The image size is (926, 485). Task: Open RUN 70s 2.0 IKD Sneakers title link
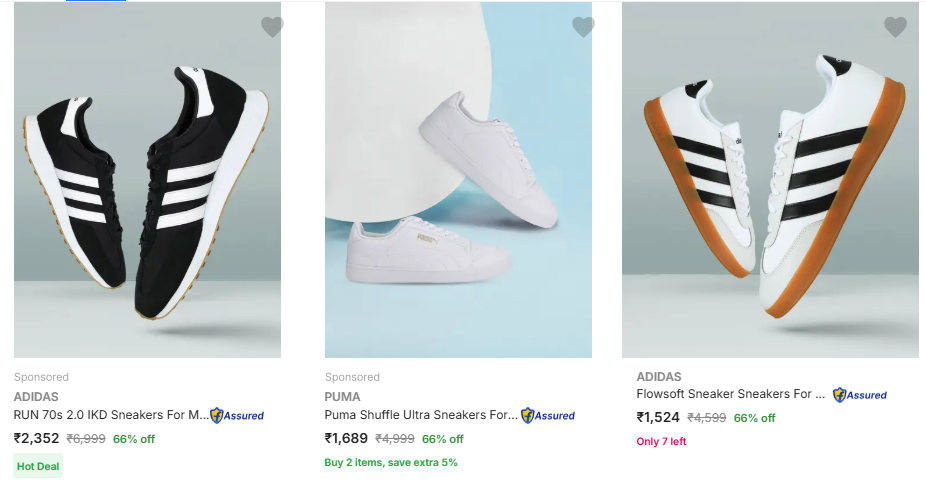[x=111, y=415]
